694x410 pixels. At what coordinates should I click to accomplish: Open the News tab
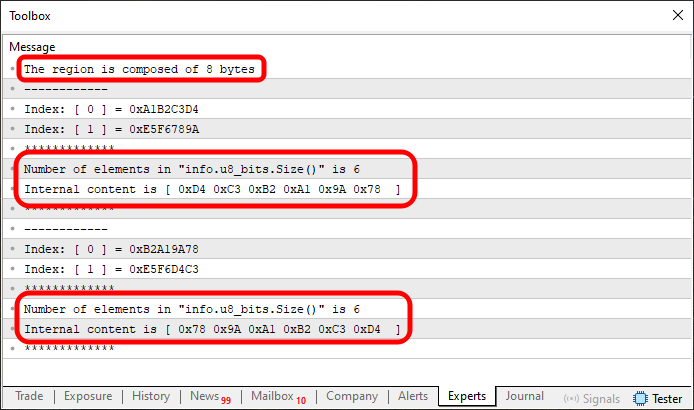click(x=210, y=397)
